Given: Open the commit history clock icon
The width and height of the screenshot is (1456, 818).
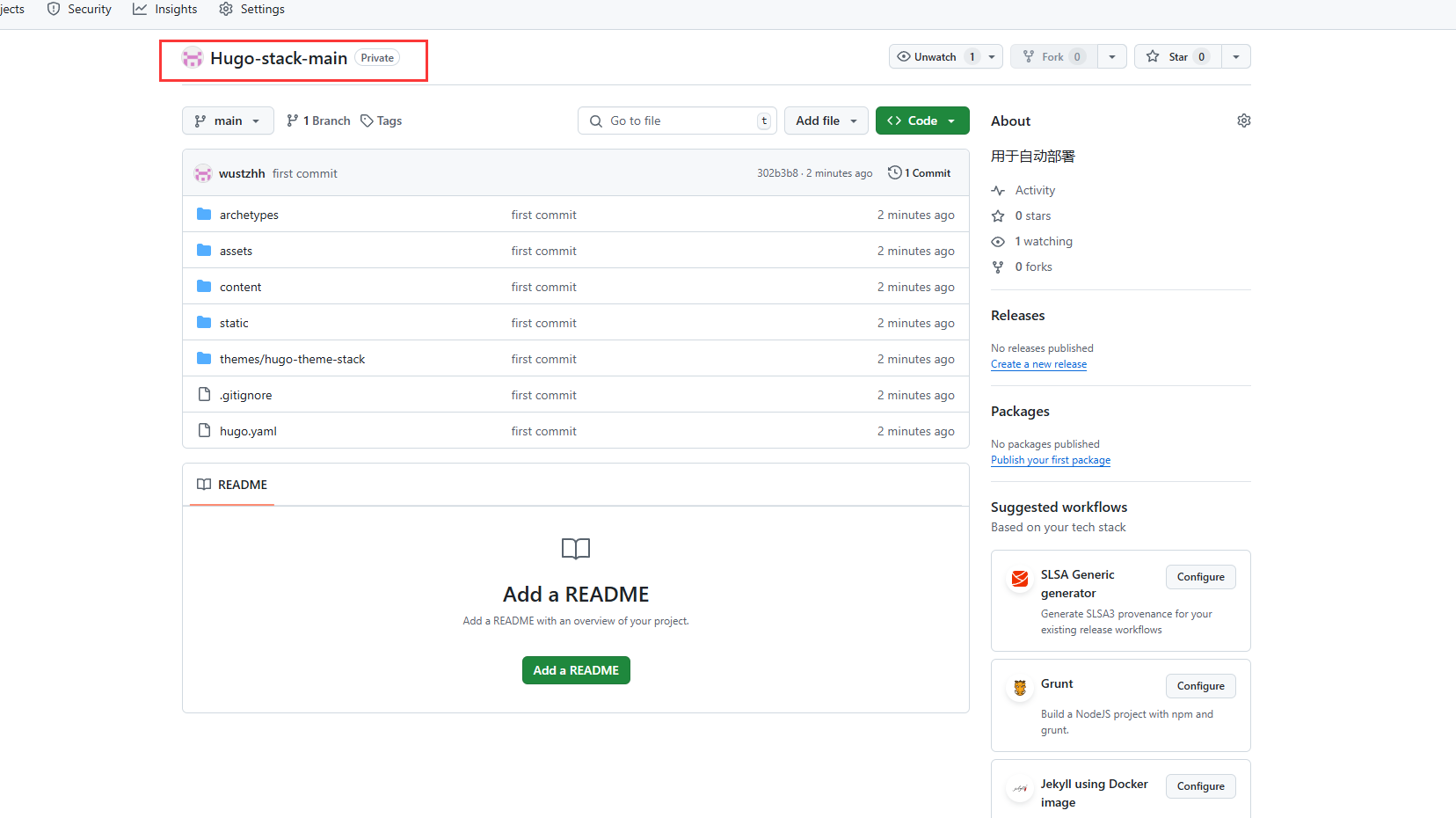Looking at the screenshot, I should click(x=894, y=172).
